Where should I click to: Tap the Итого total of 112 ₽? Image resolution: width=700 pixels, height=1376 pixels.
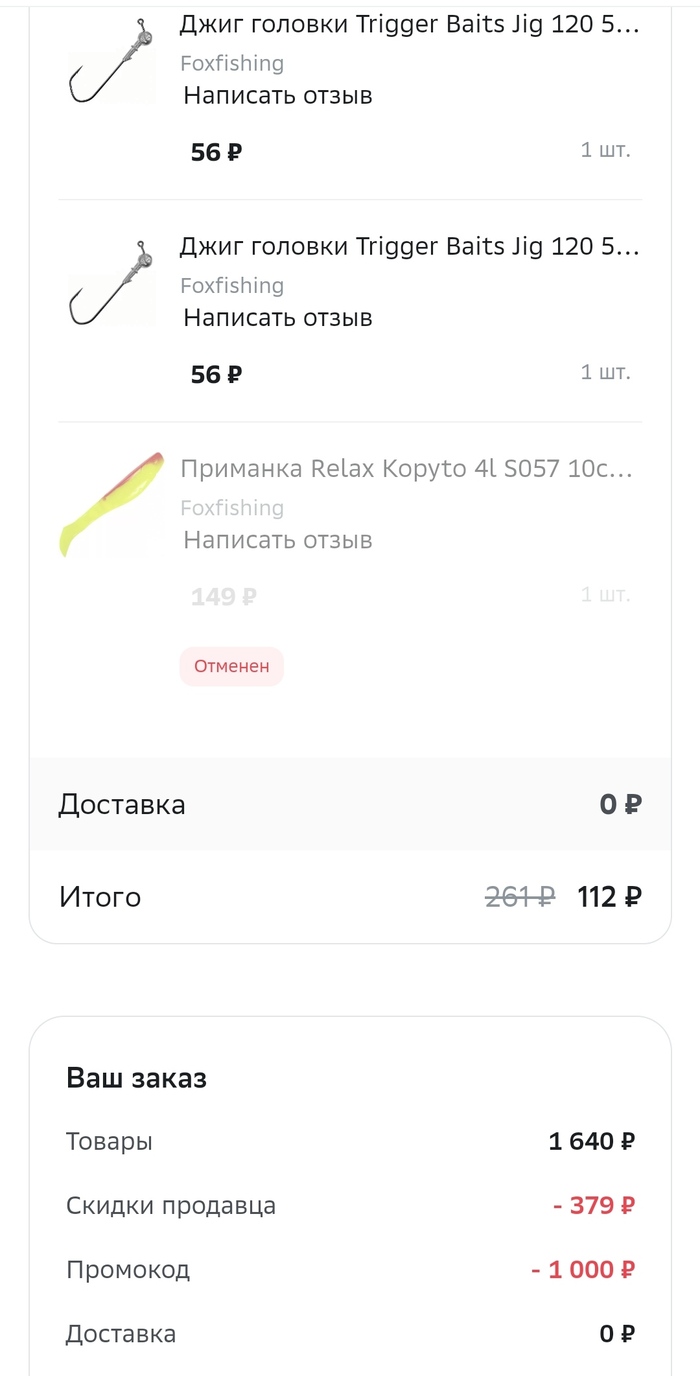click(609, 897)
